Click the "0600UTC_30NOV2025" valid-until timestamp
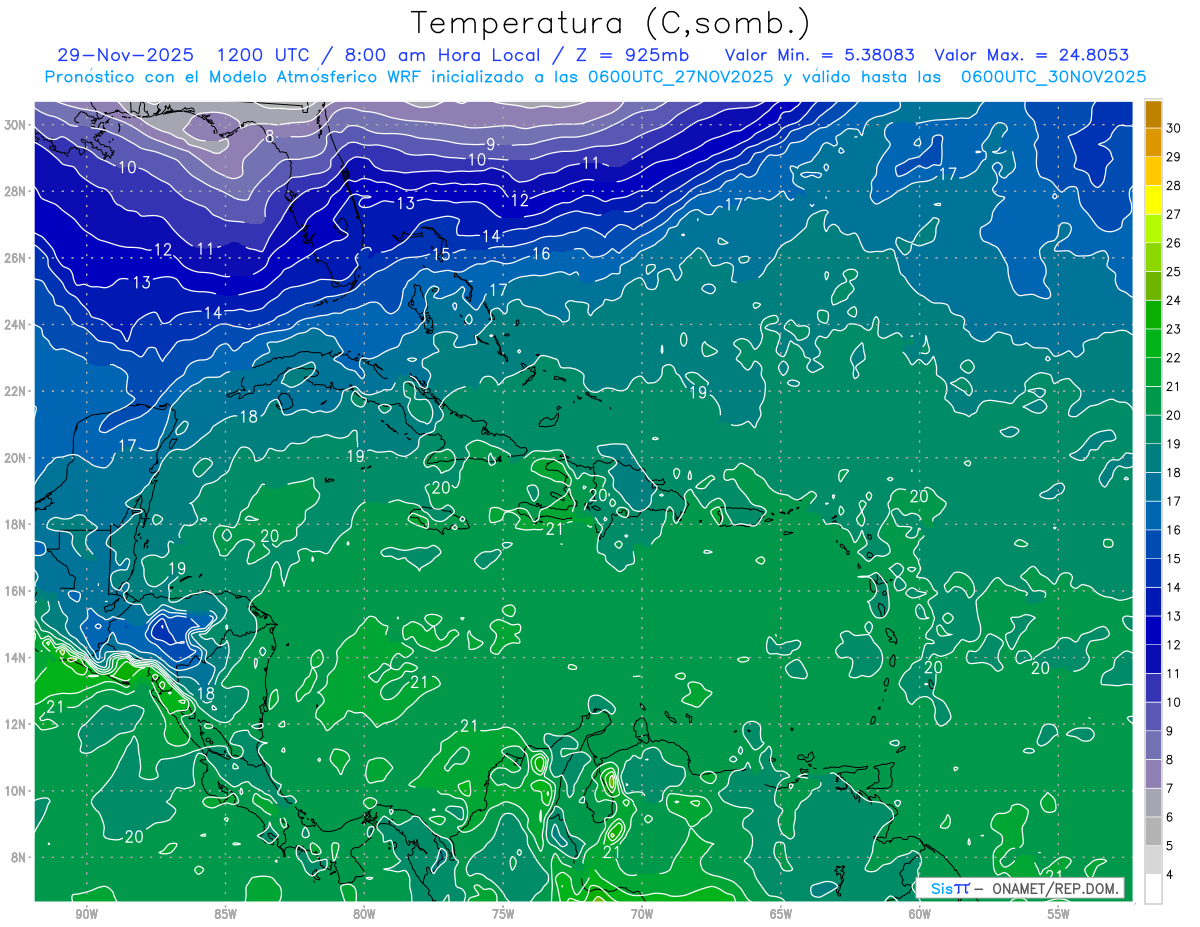The image size is (1200, 927). click(1053, 77)
